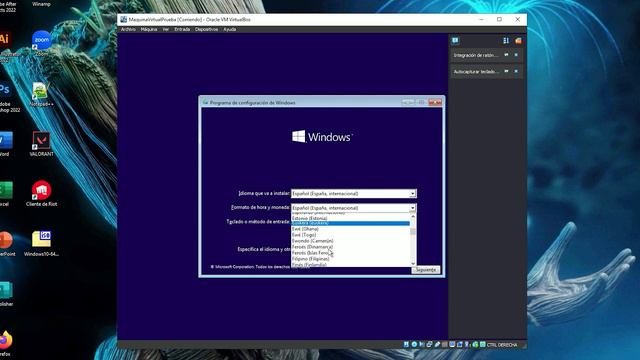This screenshot has width=640, height=360.
Task: Click the hard disk activity status icon
Action: [406, 344]
